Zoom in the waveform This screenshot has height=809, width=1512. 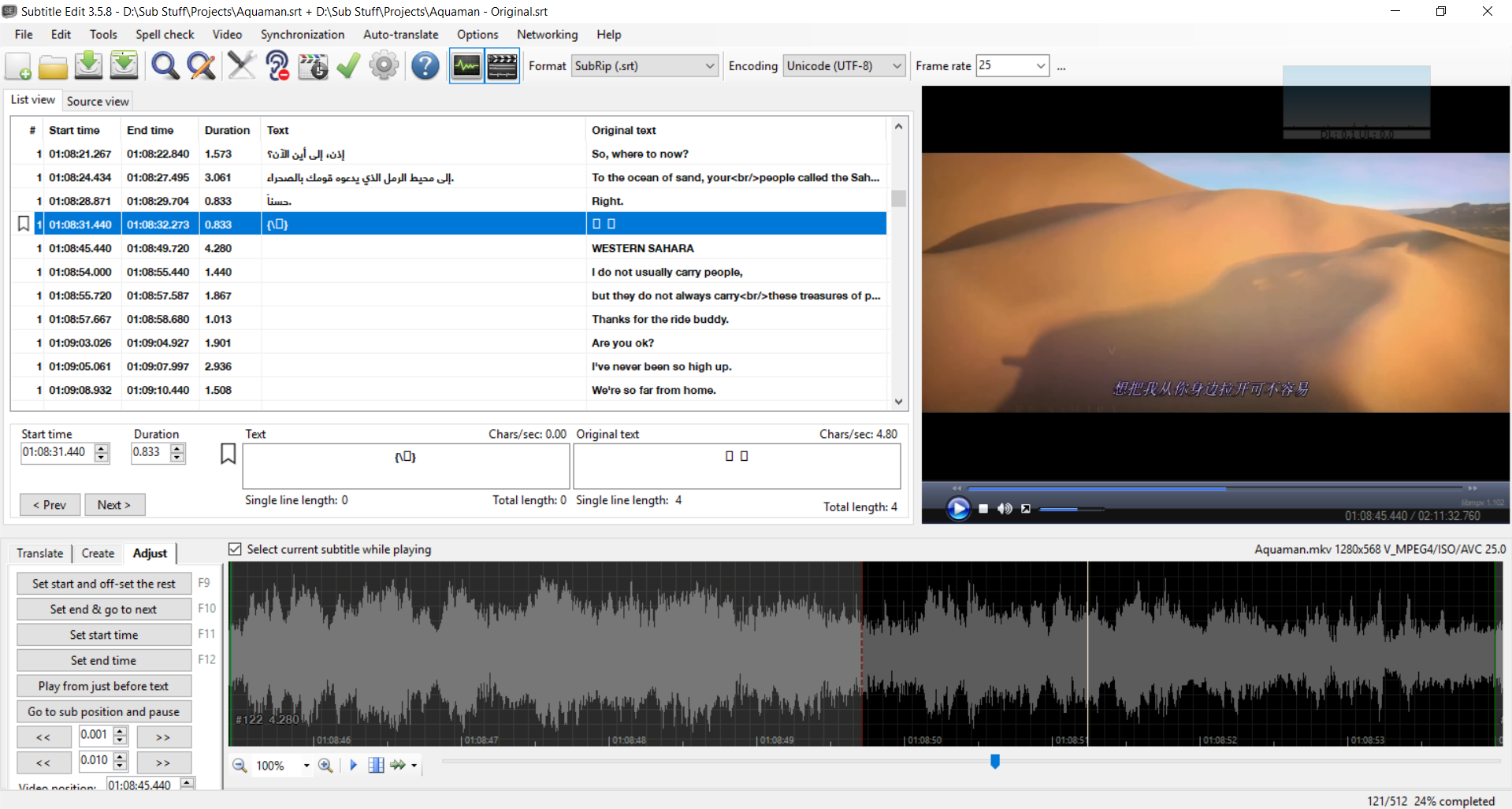[x=325, y=765]
